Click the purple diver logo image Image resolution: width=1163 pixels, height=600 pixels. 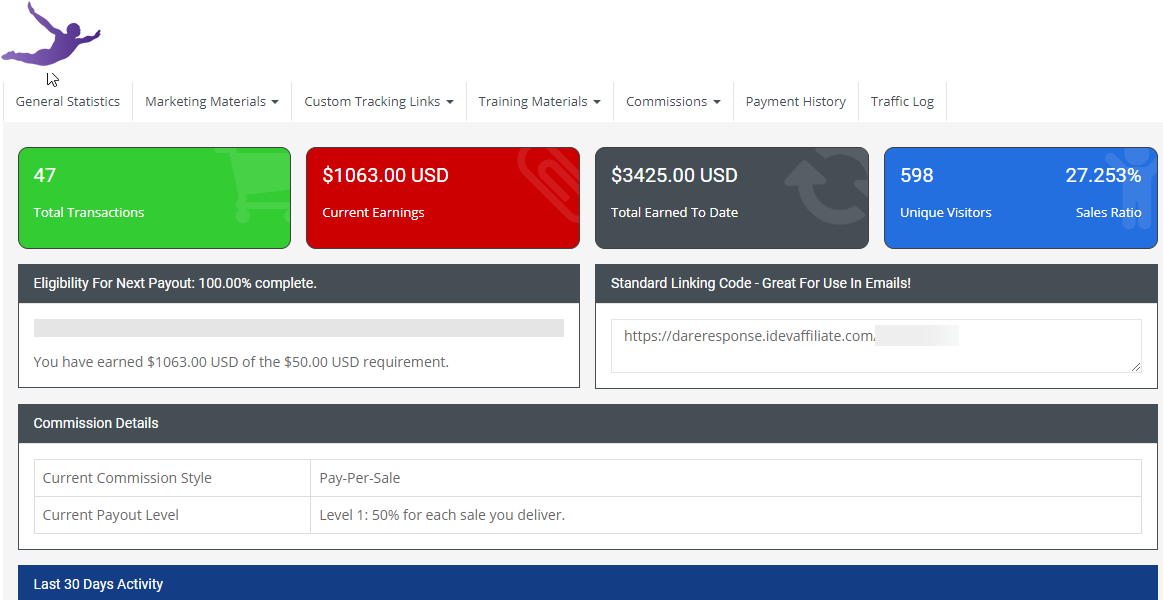tap(51, 33)
